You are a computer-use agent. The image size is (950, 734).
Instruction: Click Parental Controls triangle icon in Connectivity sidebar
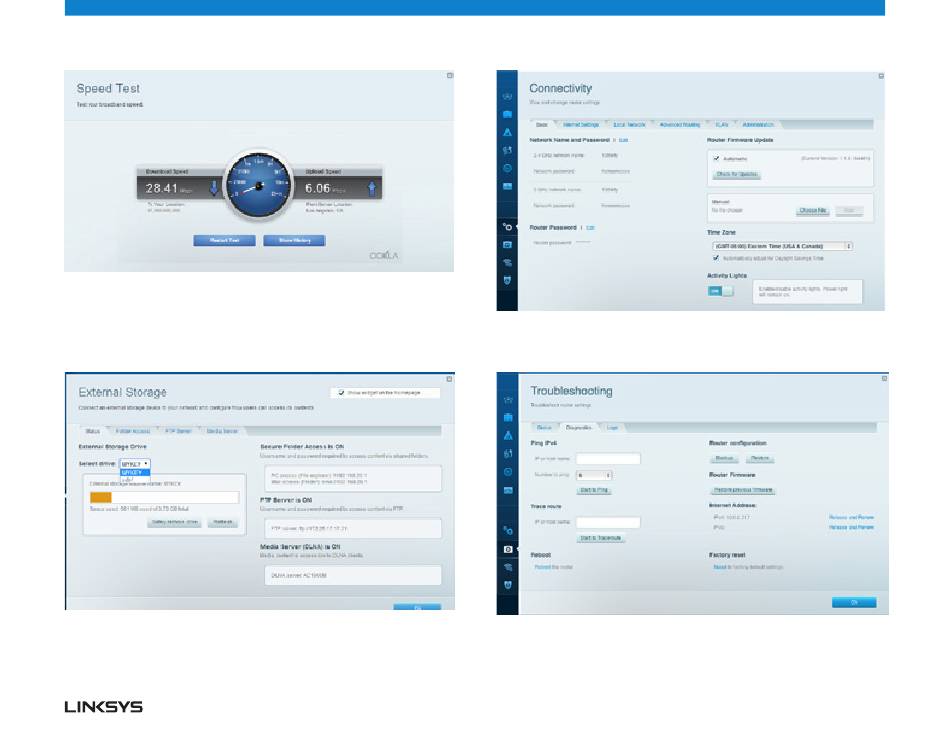coord(507,132)
